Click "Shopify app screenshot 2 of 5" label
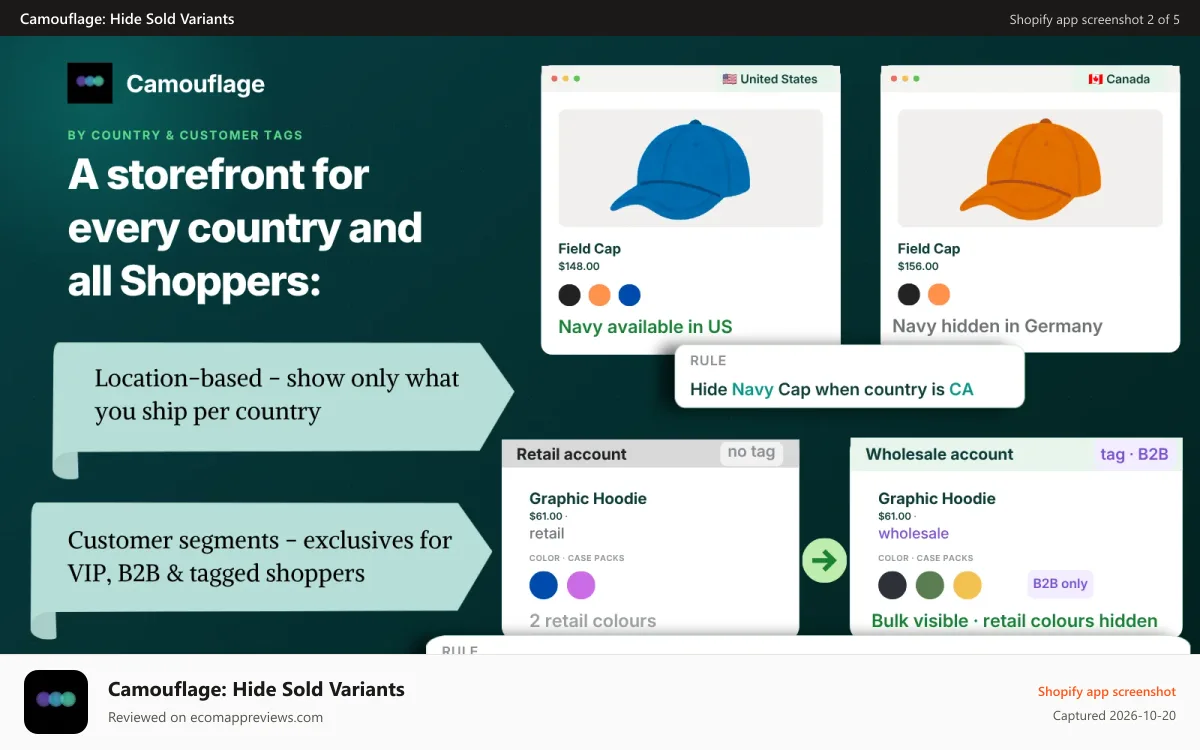1200x750 pixels. 1094,19
